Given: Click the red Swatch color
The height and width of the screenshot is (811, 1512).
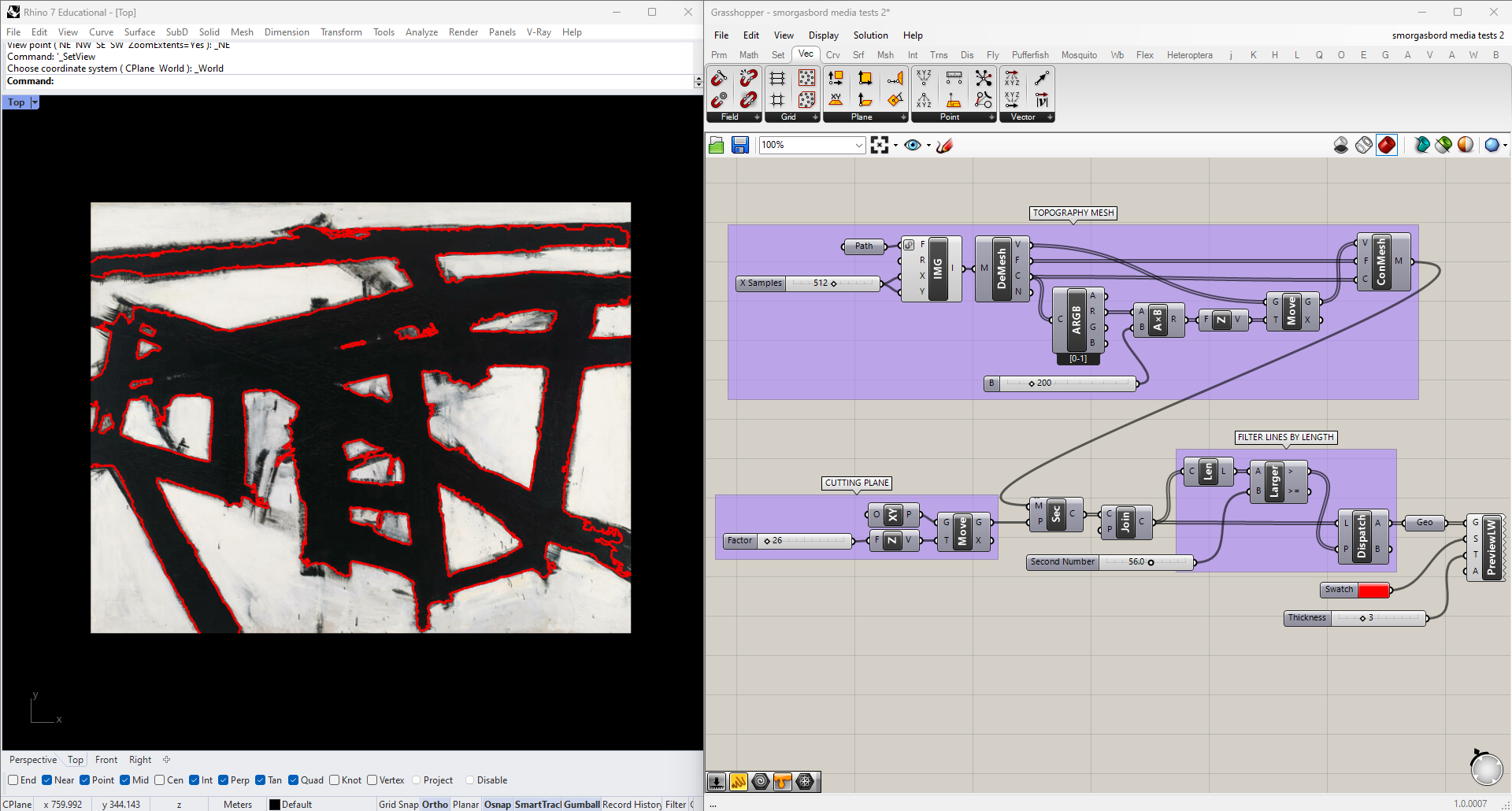Looking at the screenshot, I should tap(1373, 590).
